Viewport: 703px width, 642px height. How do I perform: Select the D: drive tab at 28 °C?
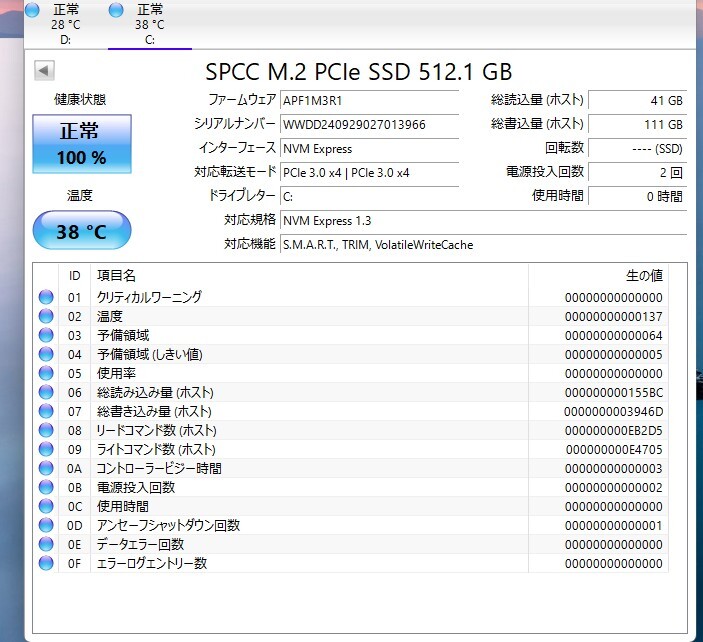[x=65, y=24]
